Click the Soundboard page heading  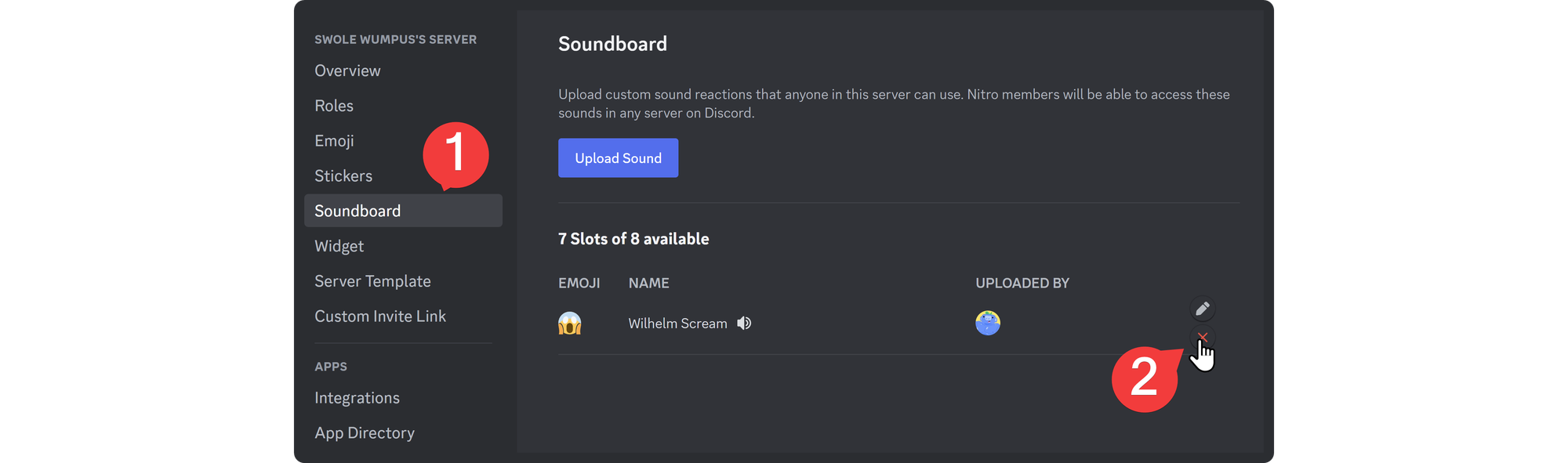click(x=612, y=44)
